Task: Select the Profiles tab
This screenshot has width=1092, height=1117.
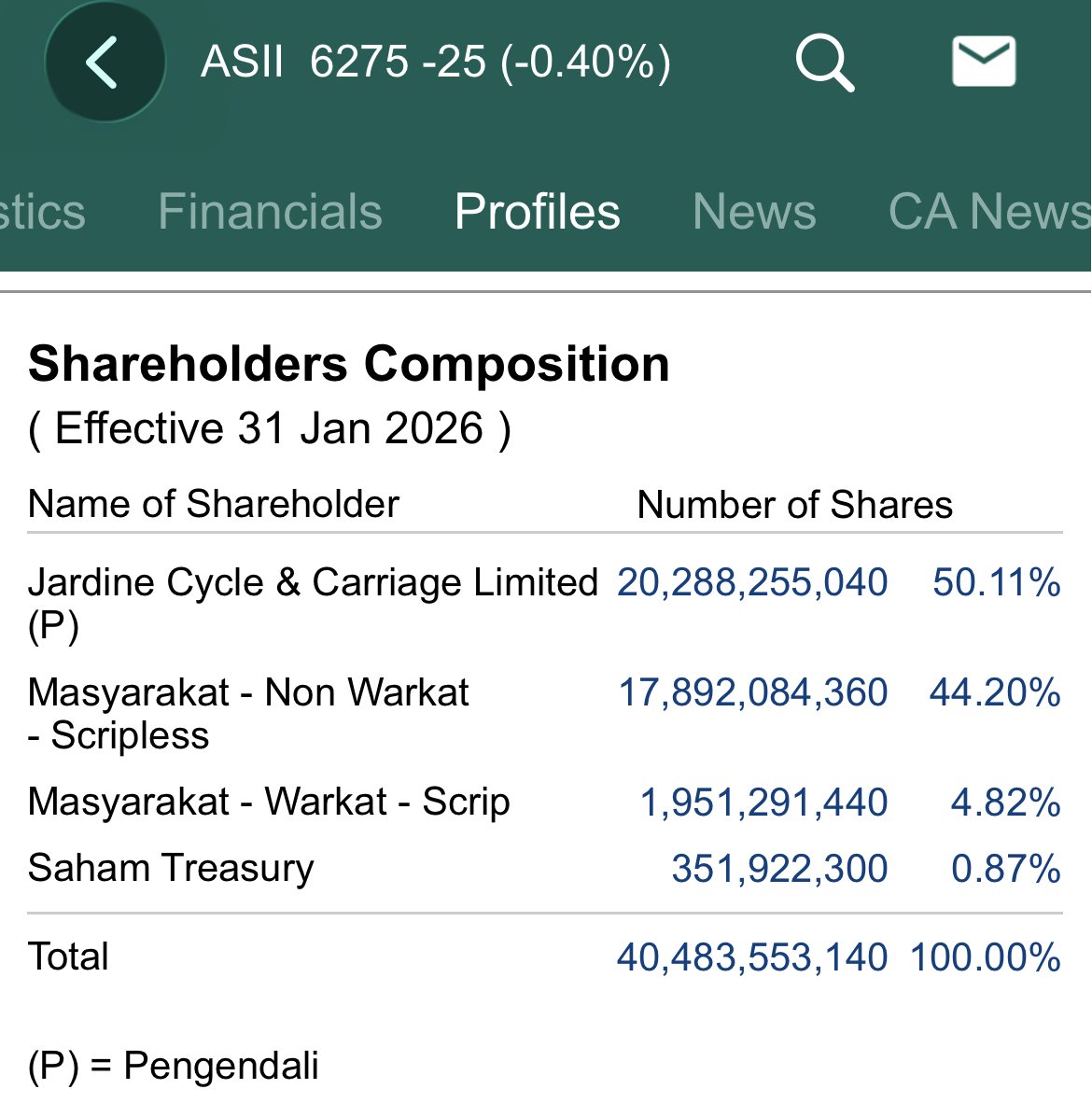Action: tap(537, 211)
